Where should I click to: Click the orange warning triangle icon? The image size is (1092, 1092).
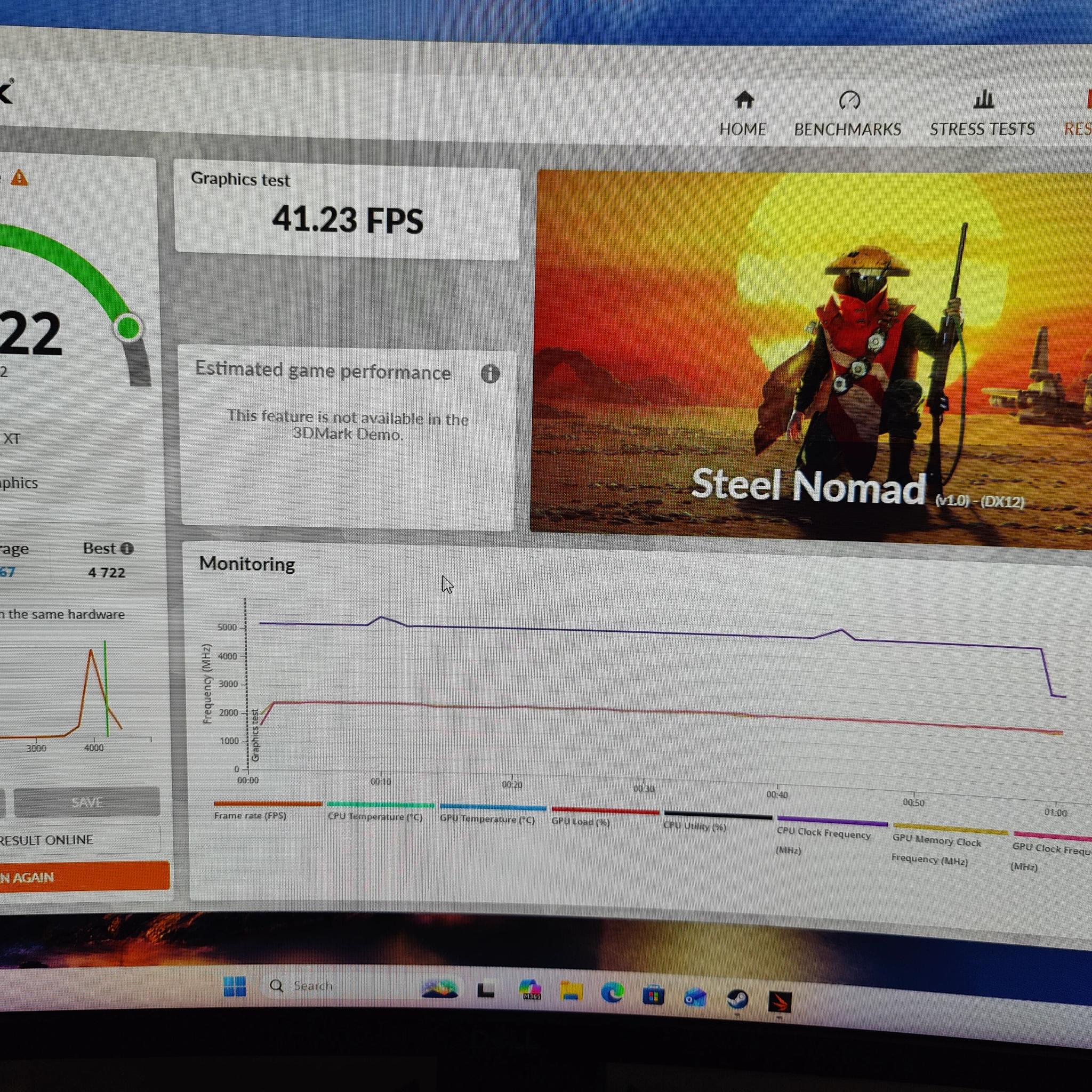click(19, 178)
